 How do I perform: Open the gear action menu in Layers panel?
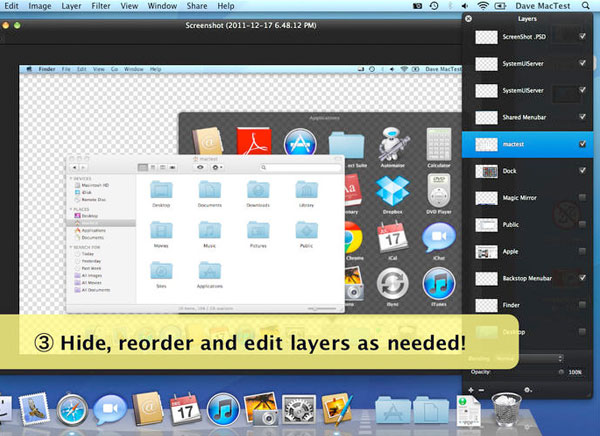(528, 390)
